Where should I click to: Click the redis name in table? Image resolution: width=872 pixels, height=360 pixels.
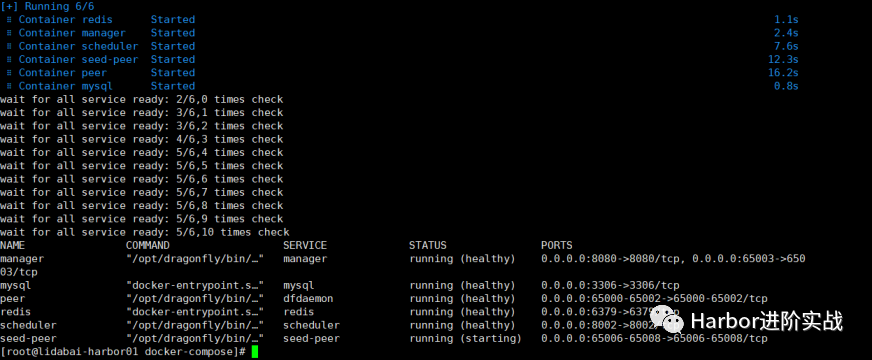coord(16,312)
